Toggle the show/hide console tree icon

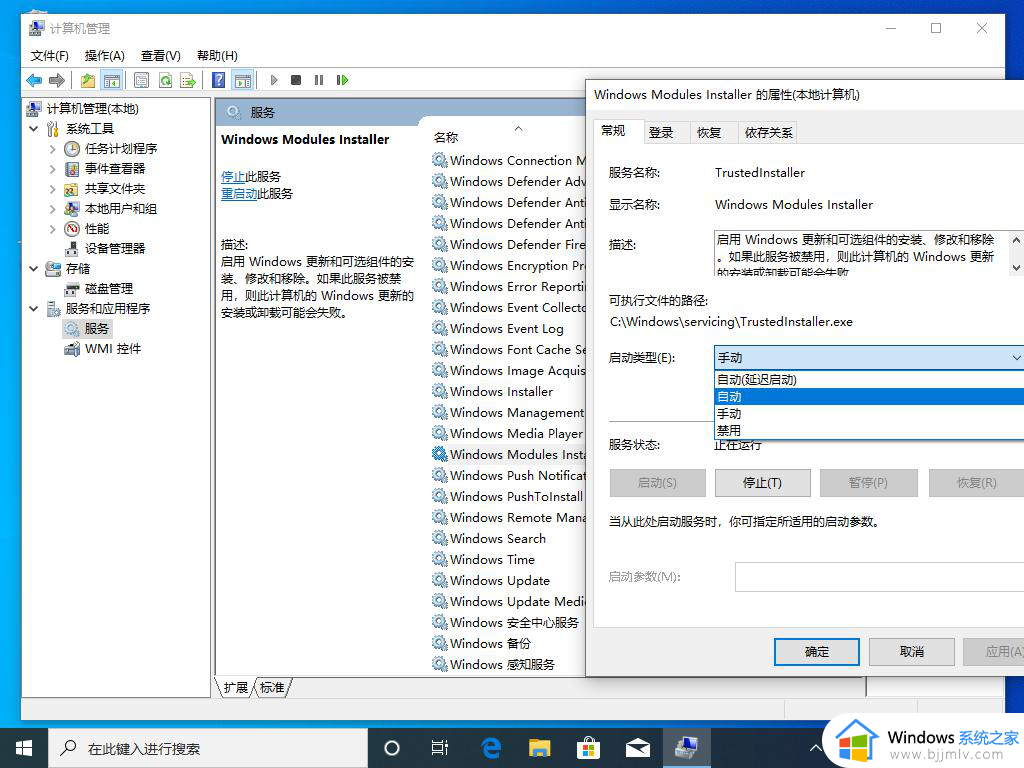112,80
